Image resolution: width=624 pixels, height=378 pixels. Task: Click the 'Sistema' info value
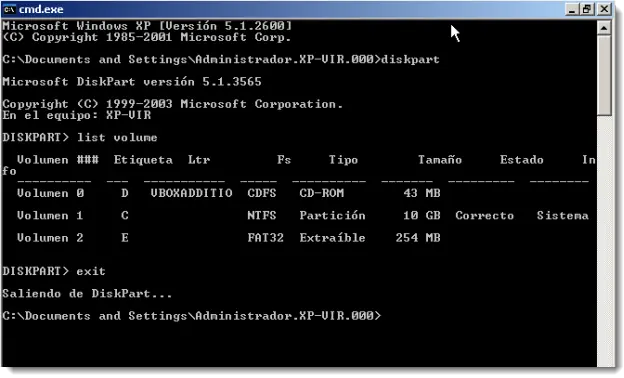pos(562,216)
